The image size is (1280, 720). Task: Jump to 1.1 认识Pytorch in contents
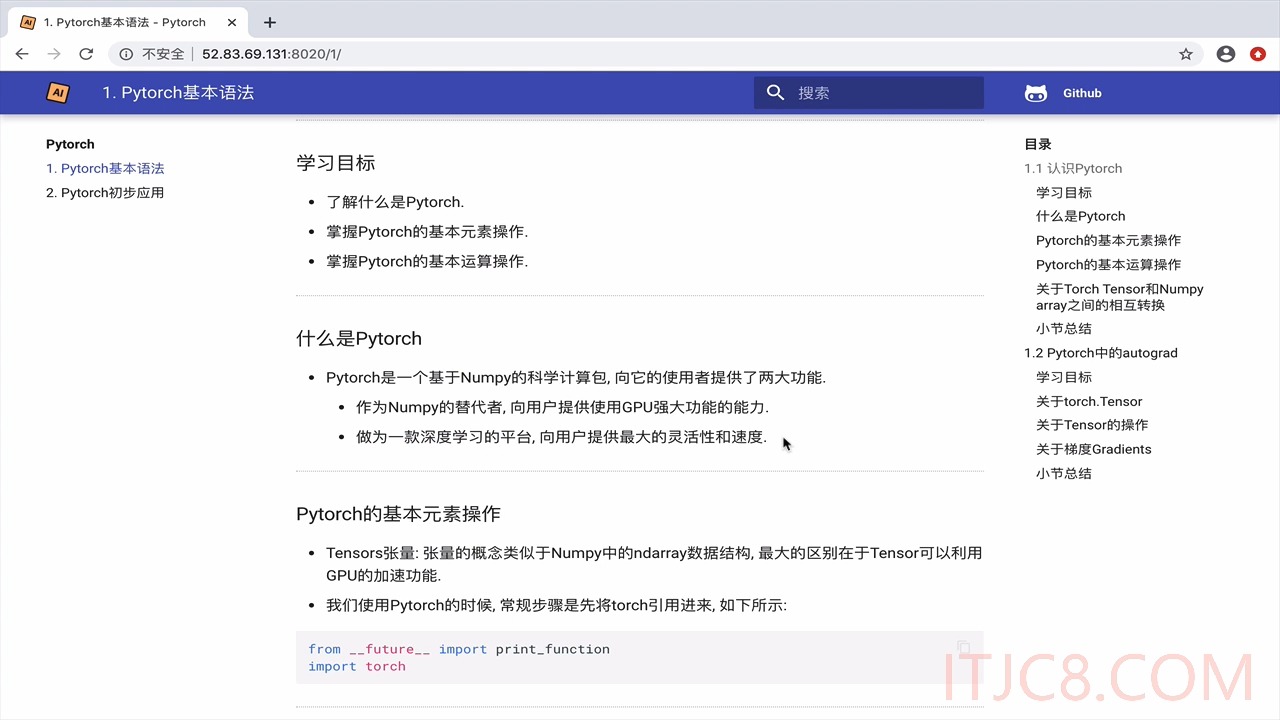(x=1073, y=169)
